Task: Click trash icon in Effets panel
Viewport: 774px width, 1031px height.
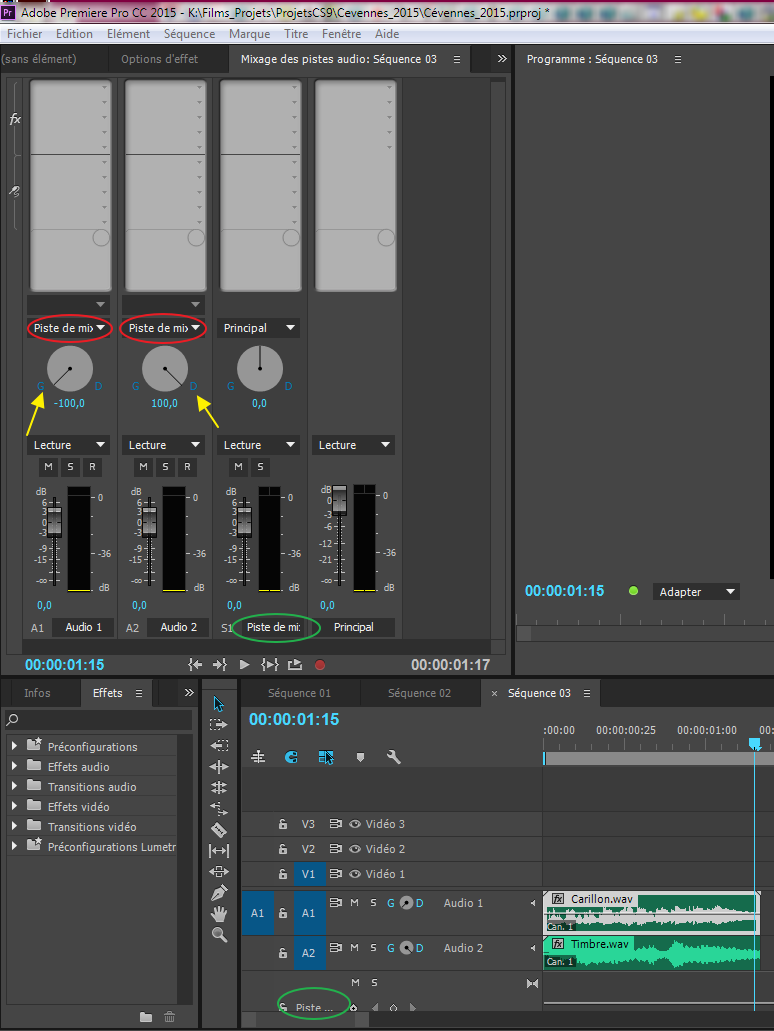Action: (170, 1017)
